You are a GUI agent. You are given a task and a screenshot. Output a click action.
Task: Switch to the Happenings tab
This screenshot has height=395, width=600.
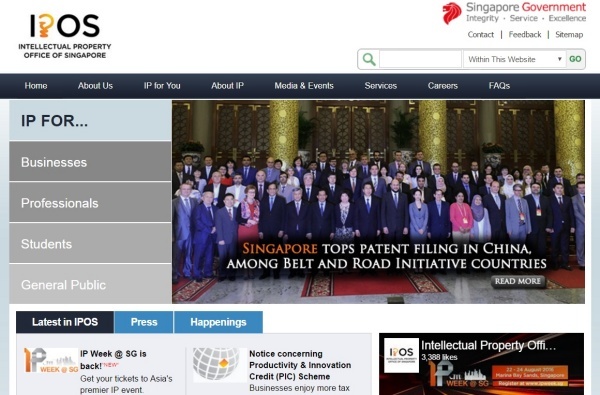(218, 322)
